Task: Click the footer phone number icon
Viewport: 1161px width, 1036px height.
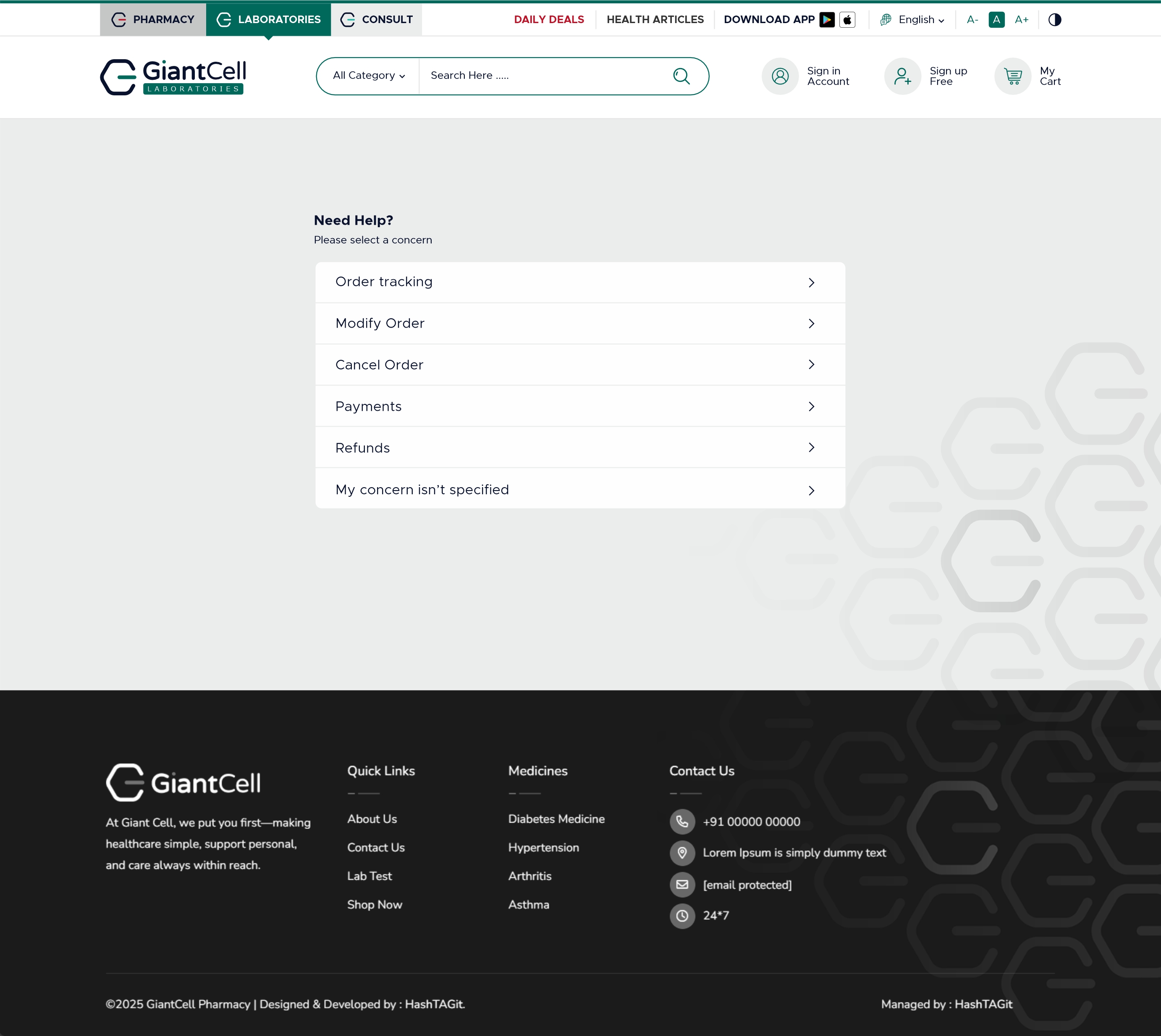Action: coord(682,821)
